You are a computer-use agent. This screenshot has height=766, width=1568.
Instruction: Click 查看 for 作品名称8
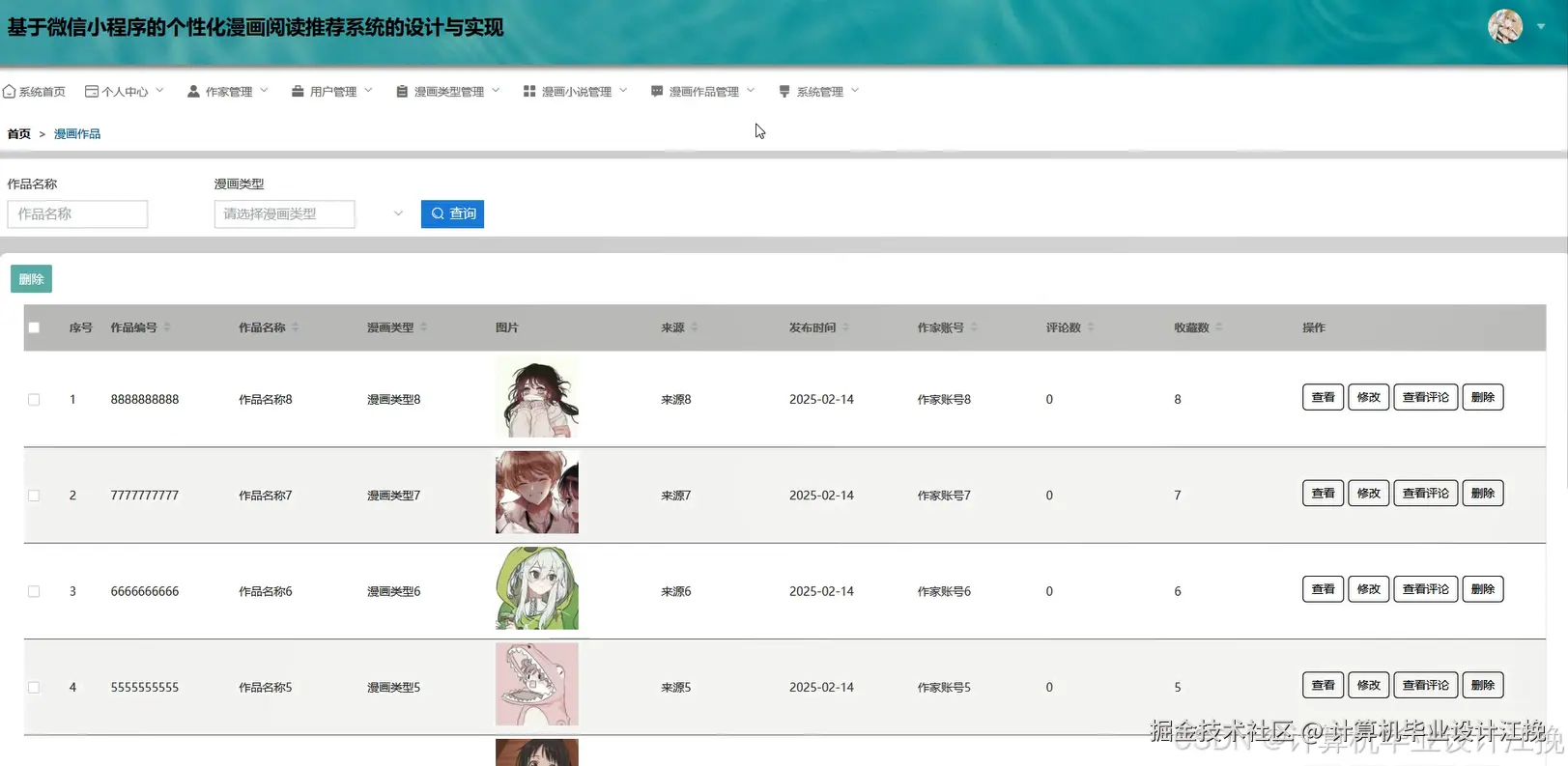pos(1323,397)
